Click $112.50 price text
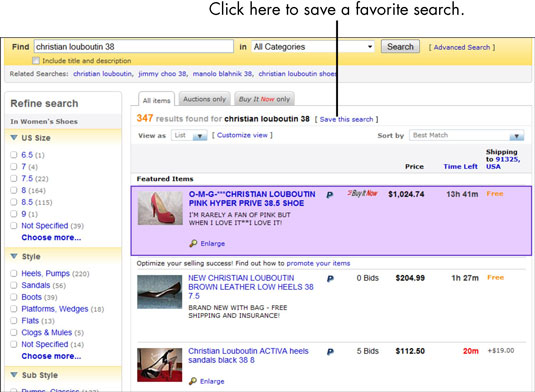Viewport: 535px width, 392px height. 410,351
